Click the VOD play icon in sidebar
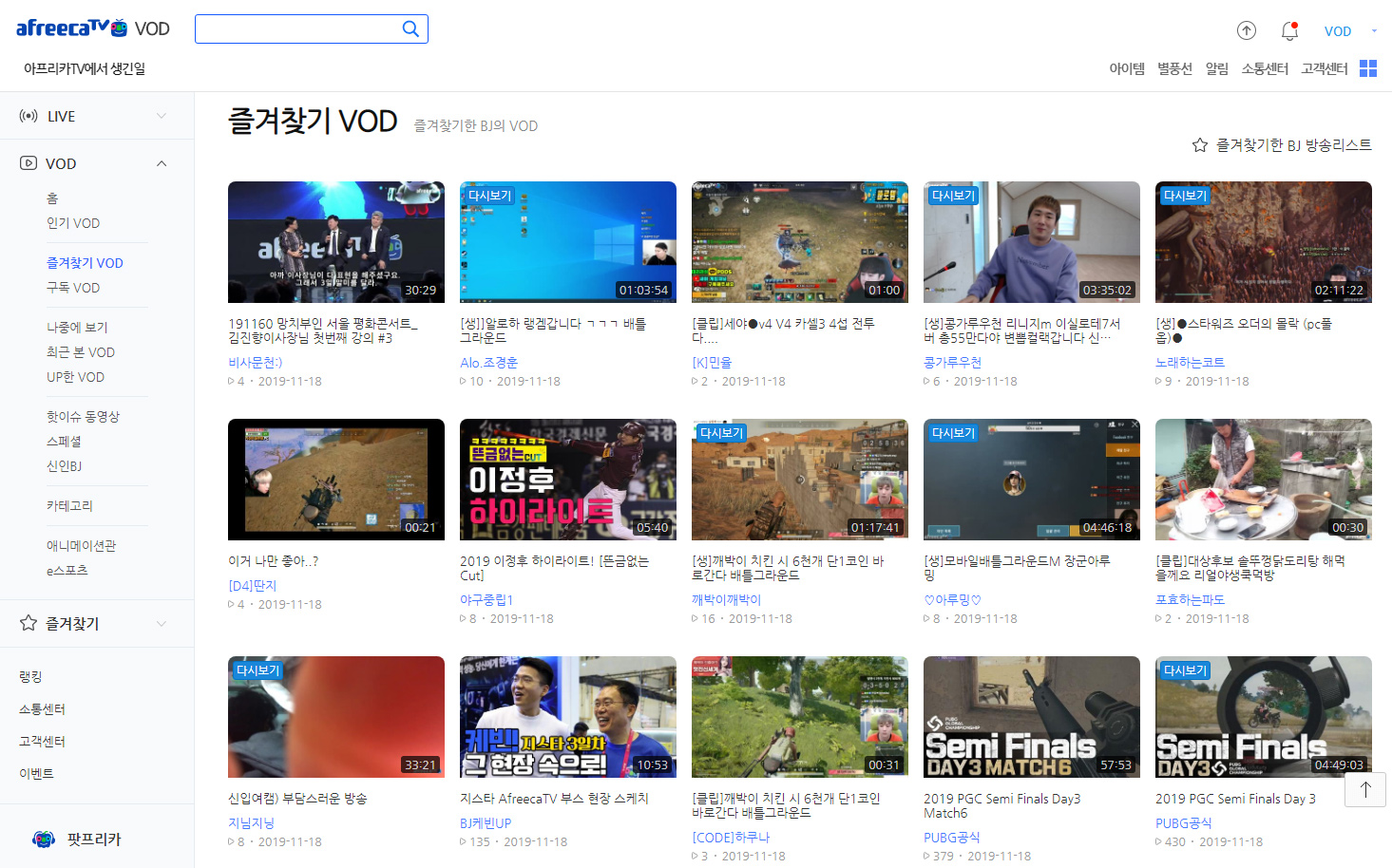The height and width of the screenshot is (868, 1392). click(29, 163)
